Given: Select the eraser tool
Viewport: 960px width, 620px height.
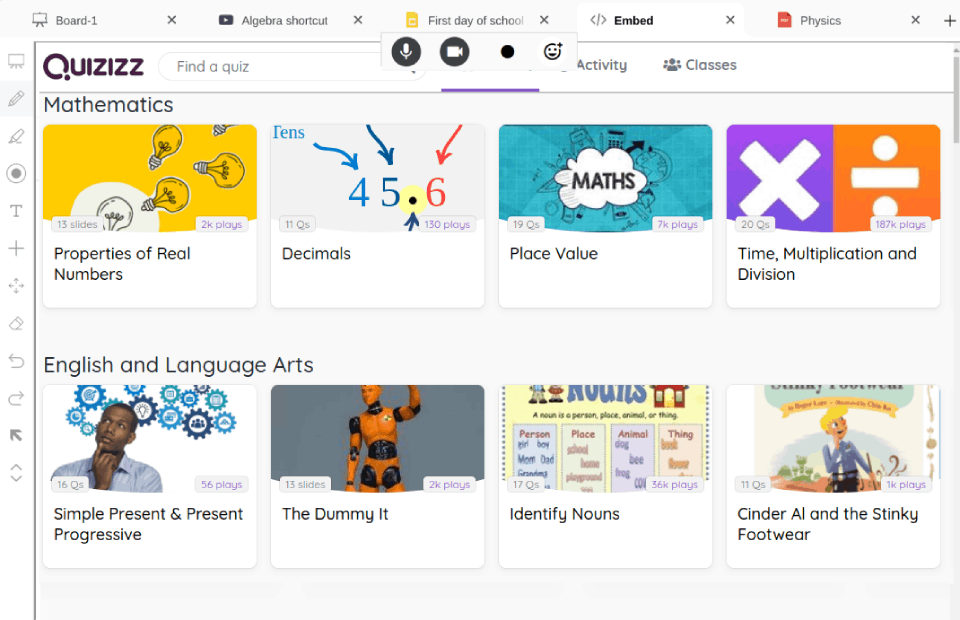Looking at the screenshot, I should pyautogui.click(x=16, y=324).
